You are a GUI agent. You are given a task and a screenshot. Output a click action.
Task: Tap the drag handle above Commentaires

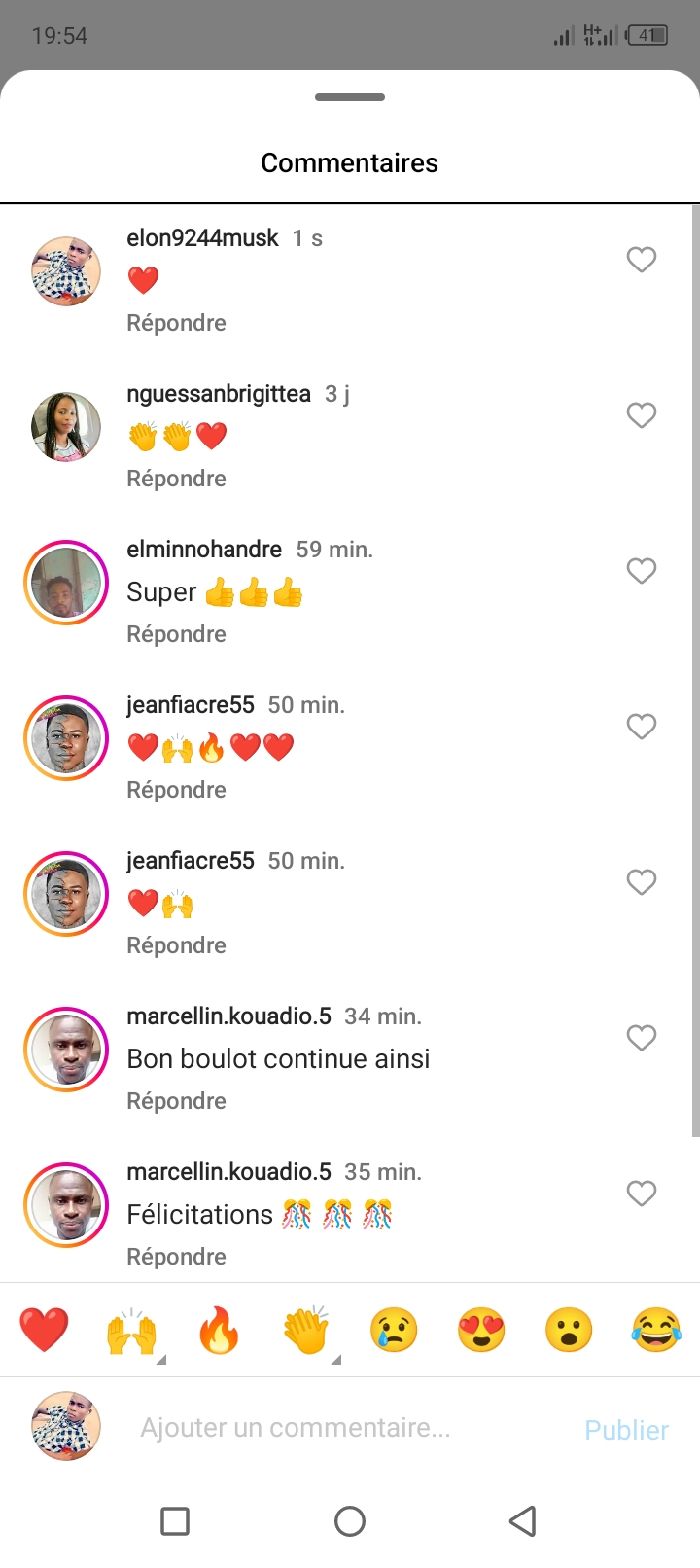(350, 97)
